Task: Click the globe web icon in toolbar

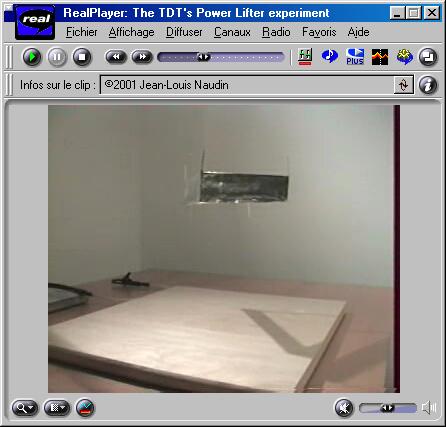Action: tap(405, 57)
